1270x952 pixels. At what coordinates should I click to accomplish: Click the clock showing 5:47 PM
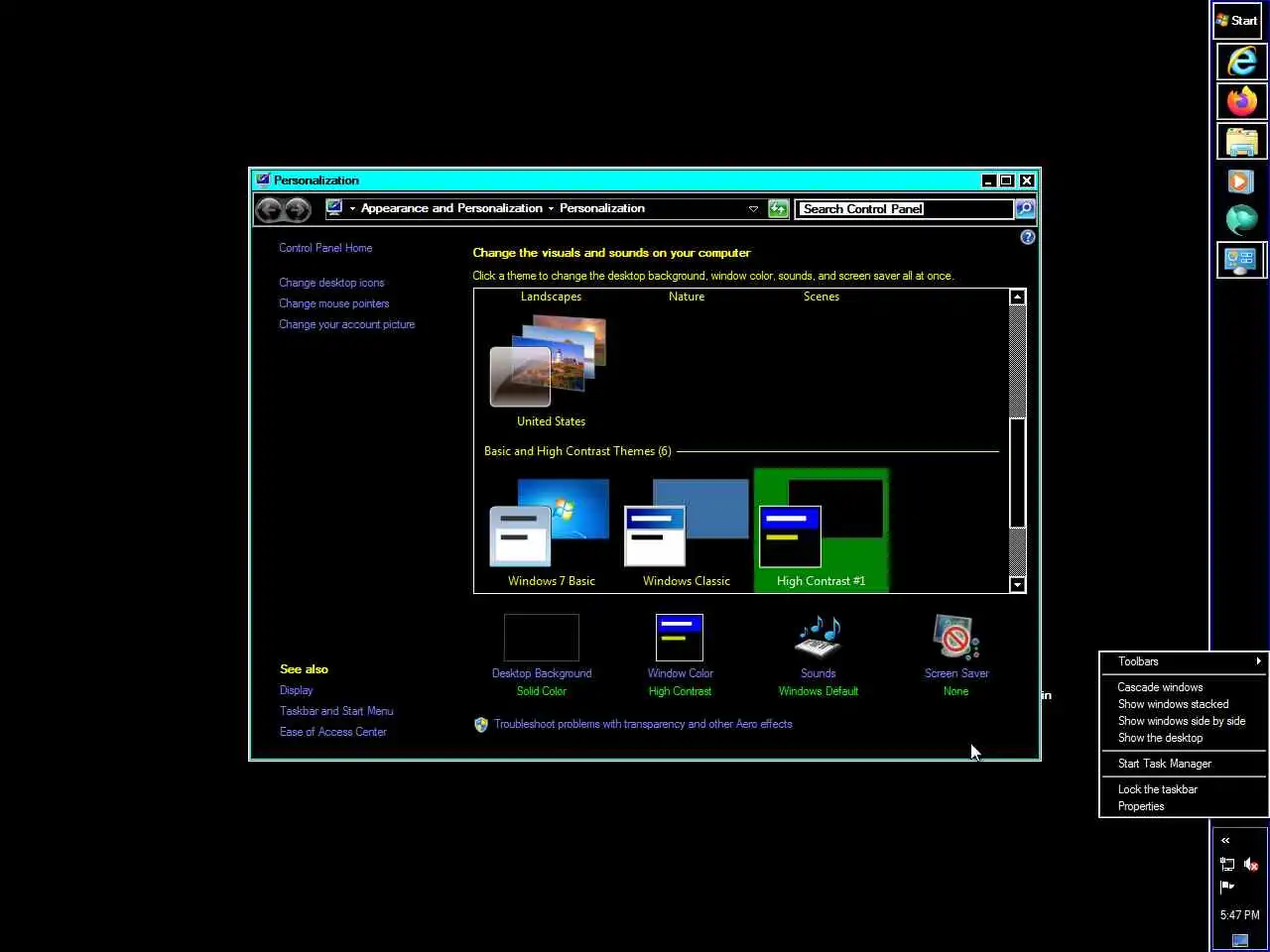click(x=1239, y=914)
